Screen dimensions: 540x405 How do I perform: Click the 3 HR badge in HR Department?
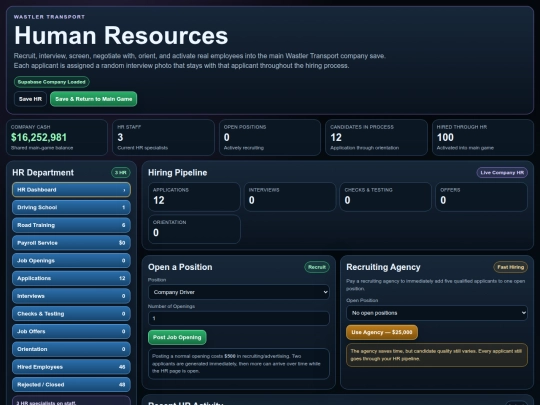[x=121, y=173]
